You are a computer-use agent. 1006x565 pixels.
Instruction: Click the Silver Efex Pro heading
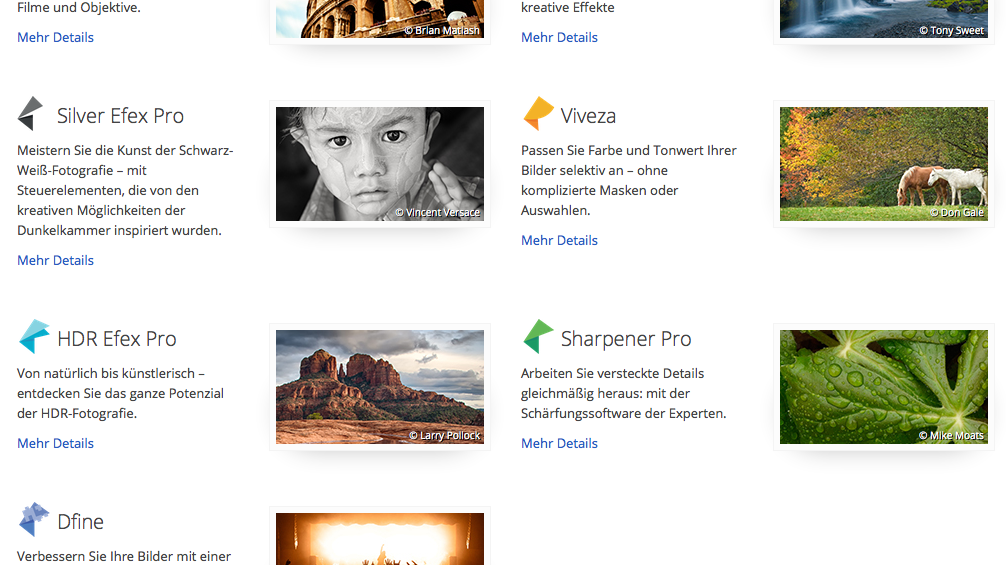(120, 116)
